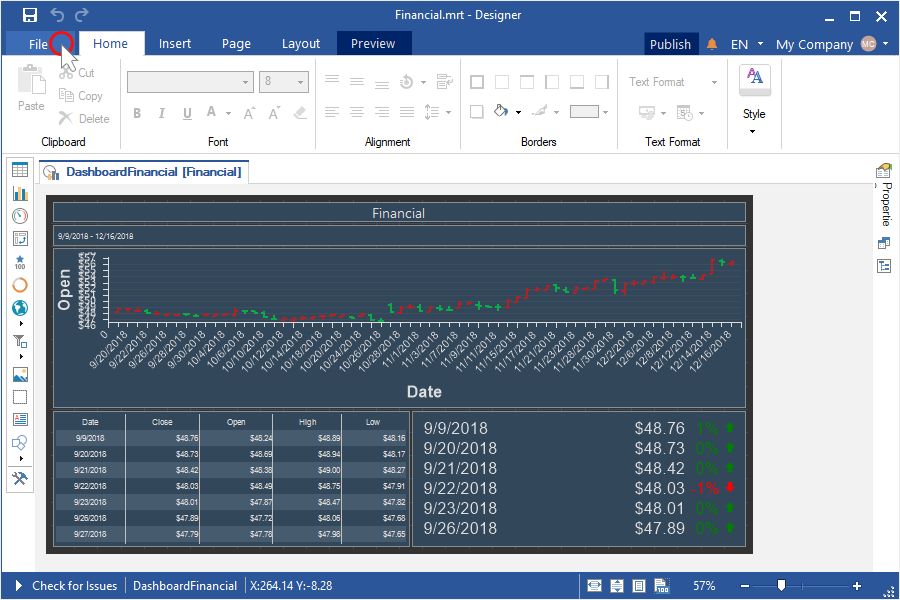Click the Publish button
Screen dimensions: 900x600
coord(670,44)
